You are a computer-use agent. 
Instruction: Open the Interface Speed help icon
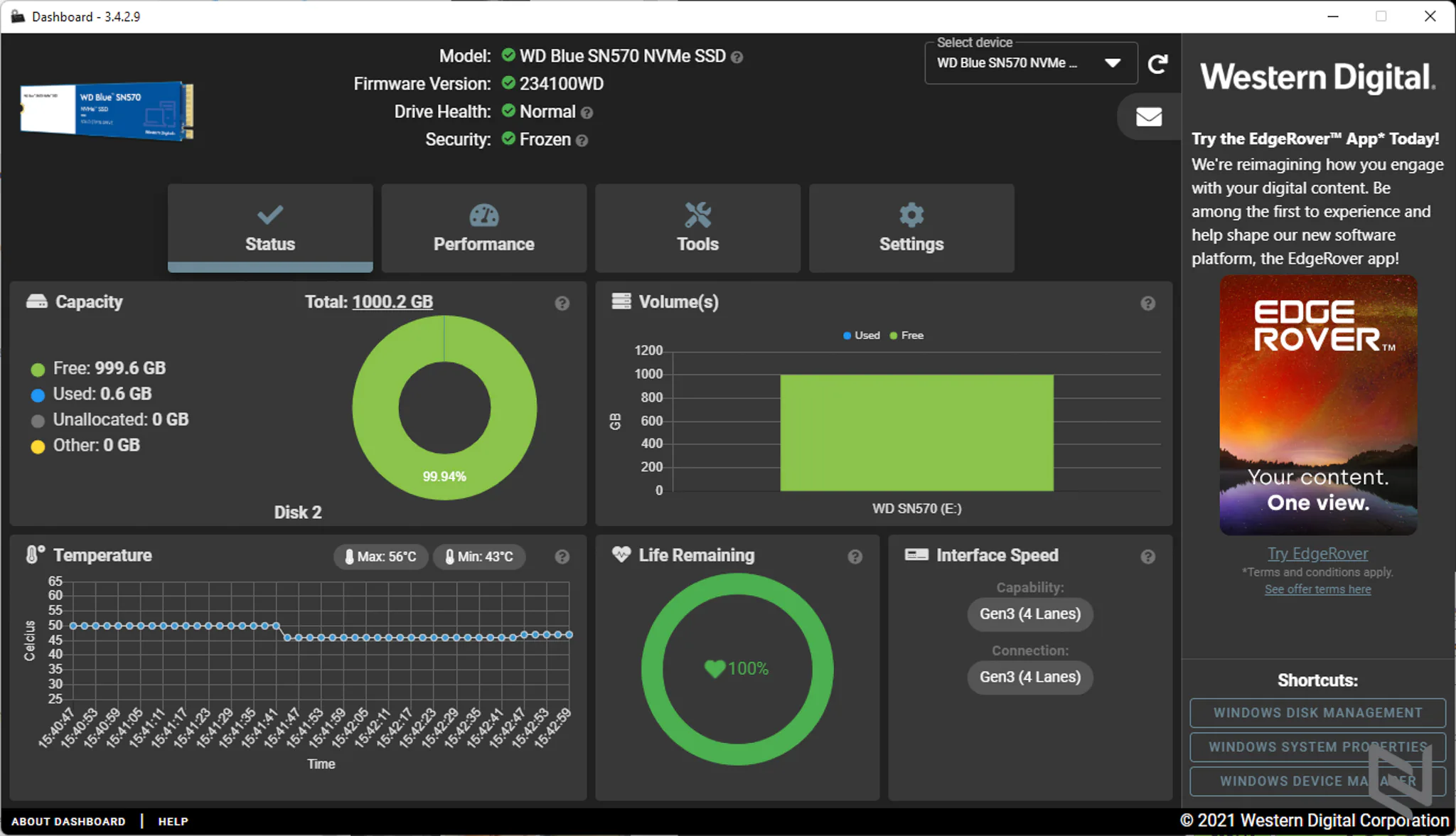pyautogui.click(x=1147, y=557)
